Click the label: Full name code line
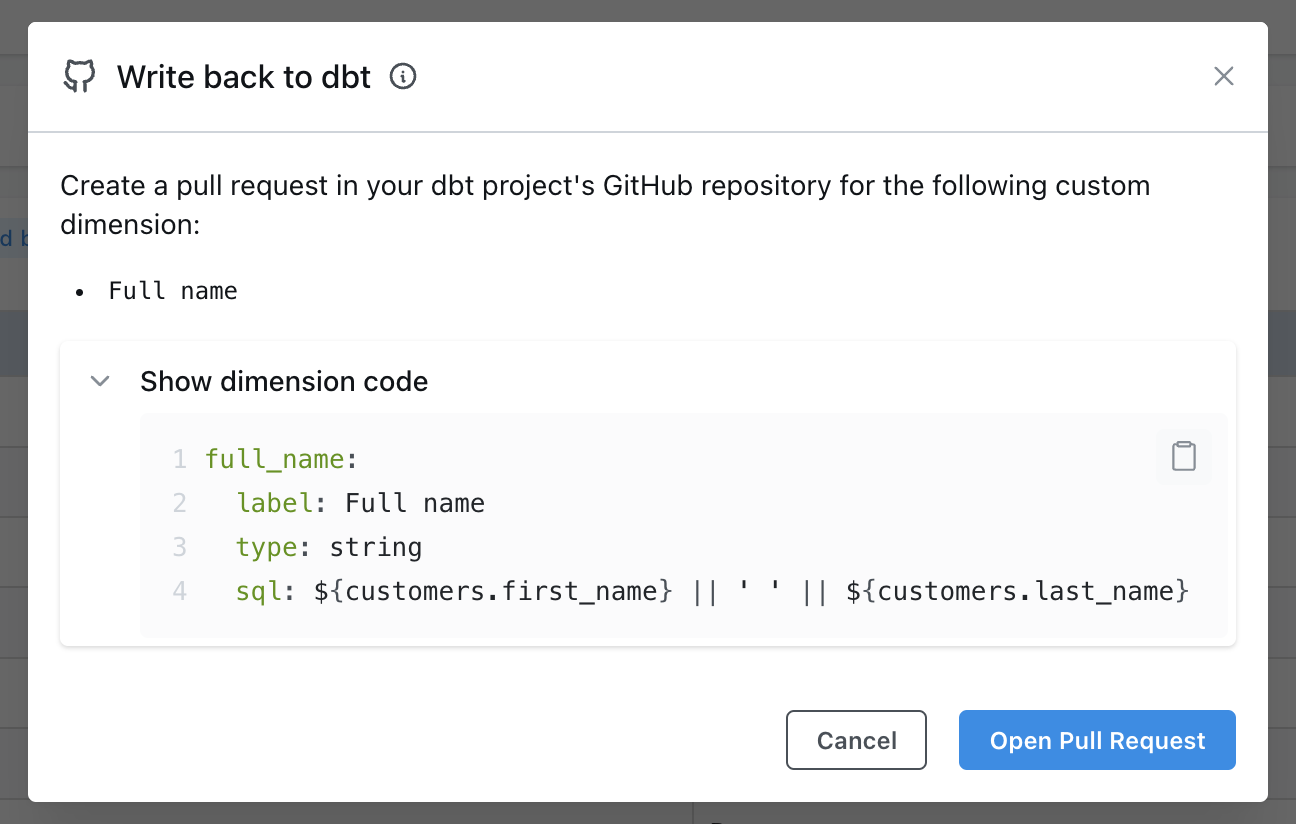The image size is (1296, 824). click(x=360, y=503)
